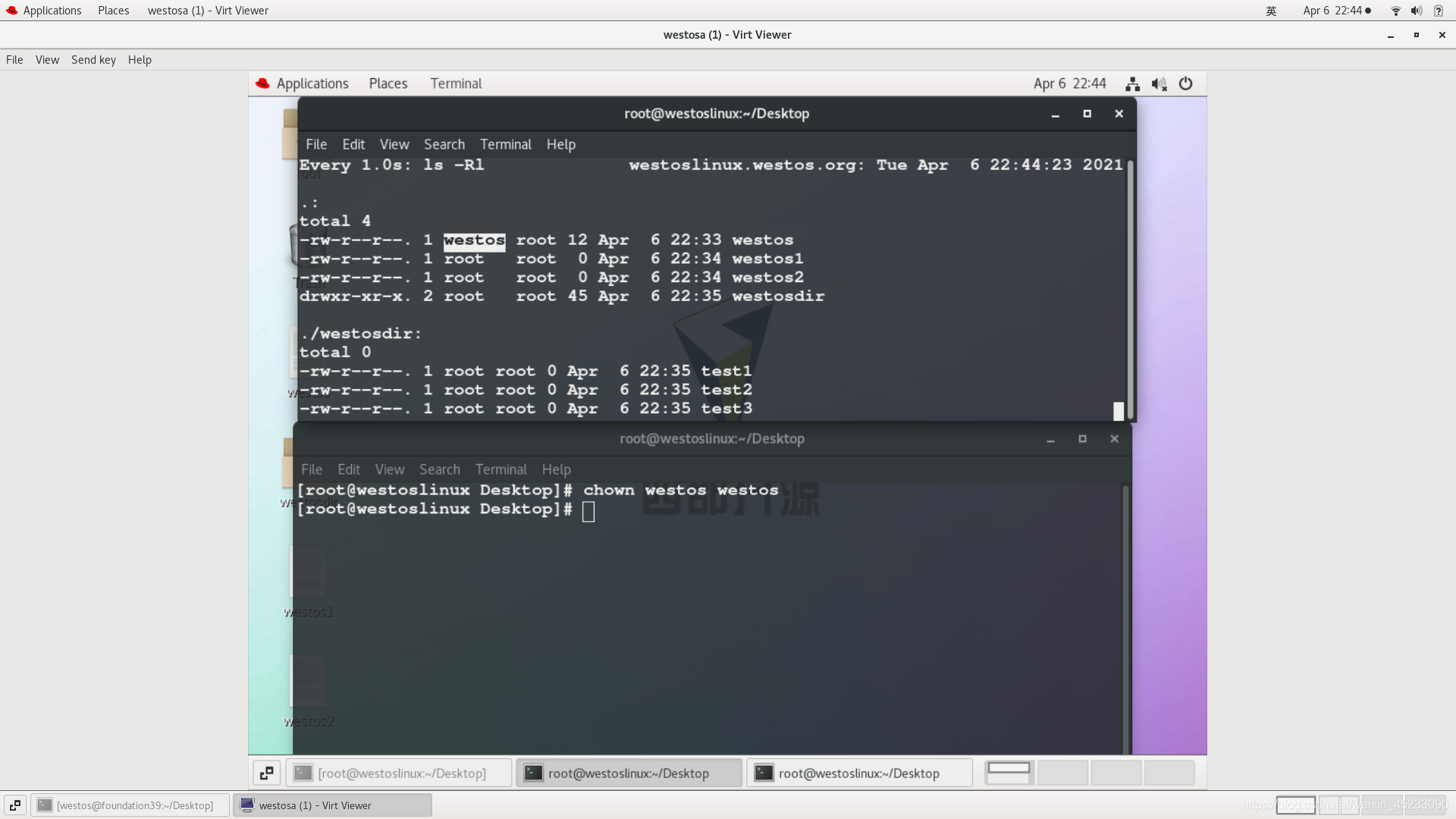Open Edit menu in upper terminal window
This screenshot has height=819, width=1456.
(353, 144)
